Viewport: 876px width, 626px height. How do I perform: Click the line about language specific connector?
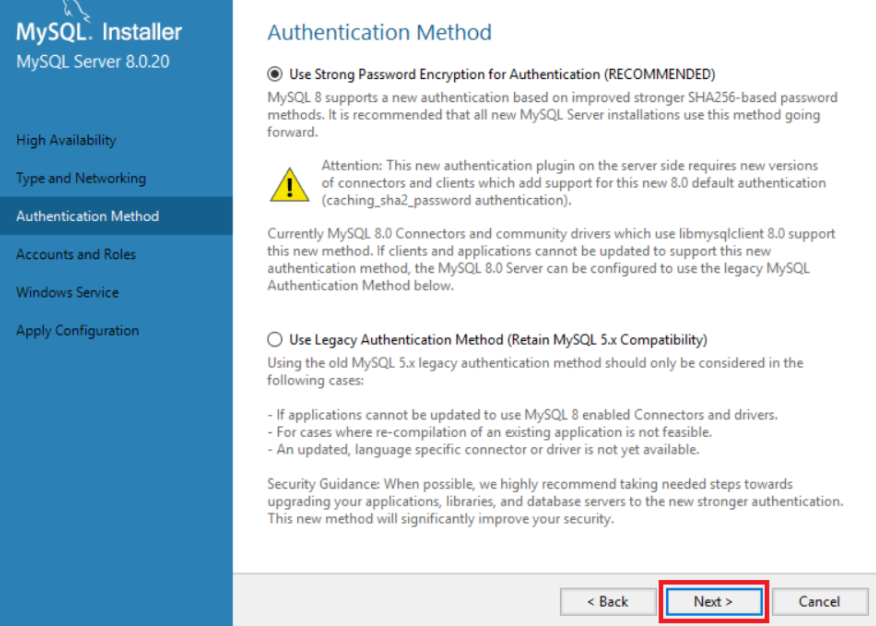483,450
